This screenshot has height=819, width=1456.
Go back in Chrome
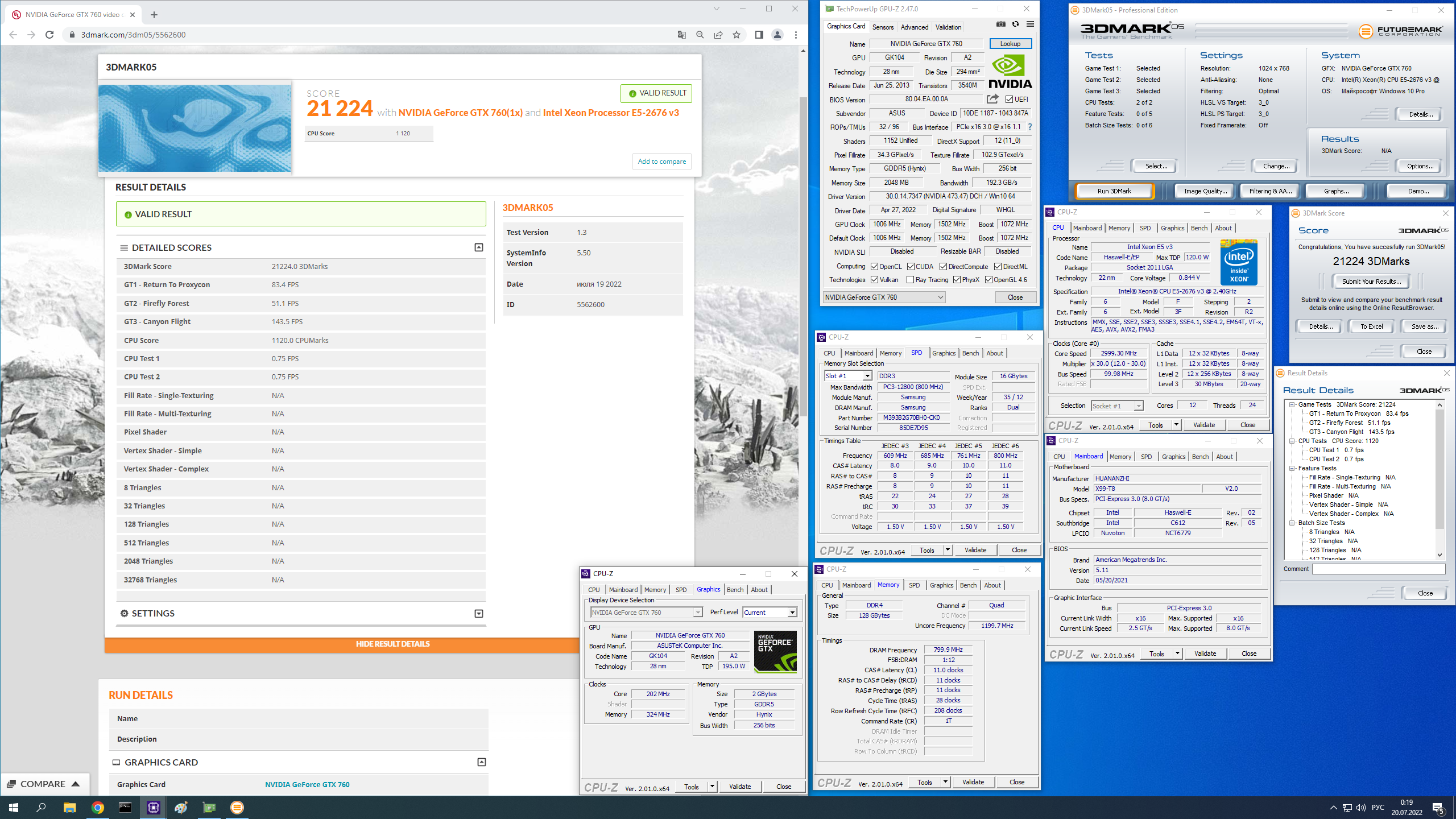[13, 35]
